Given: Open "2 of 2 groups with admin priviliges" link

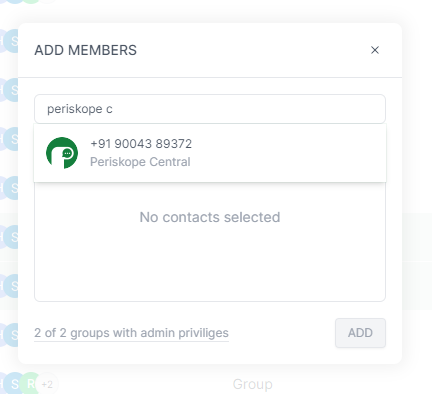Looking at the screenshot, I should (x=131, y=333).
